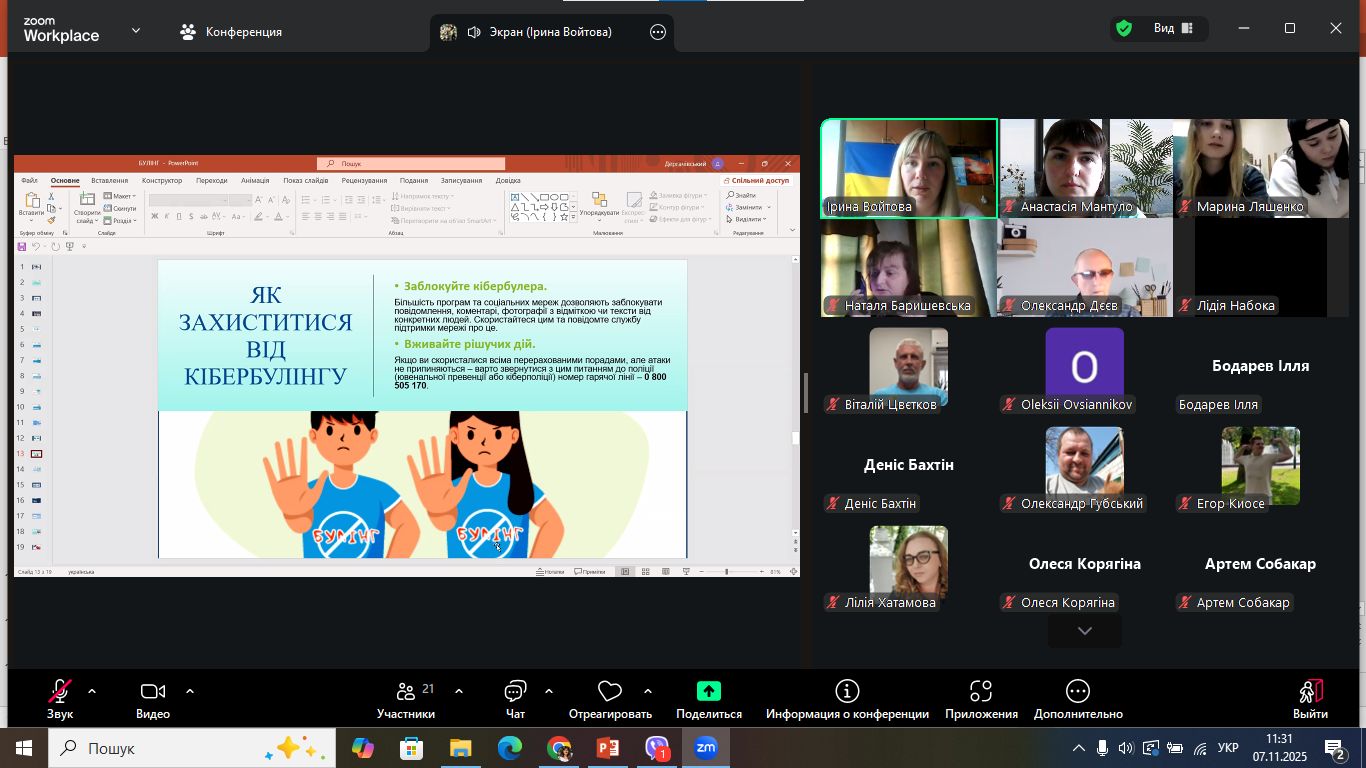
Task: Open screen share options for Ірина Войтова
Action: (x=658, y=32)
